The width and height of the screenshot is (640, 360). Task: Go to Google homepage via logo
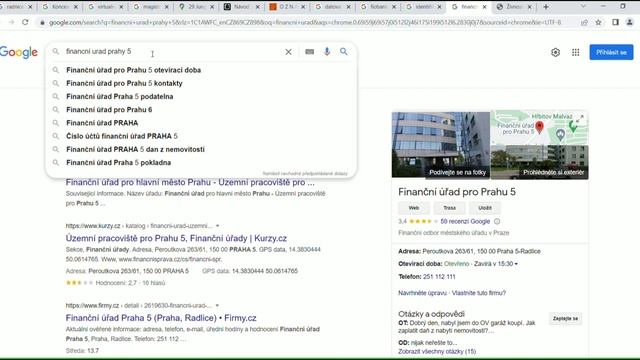click(x=19, y=52)
